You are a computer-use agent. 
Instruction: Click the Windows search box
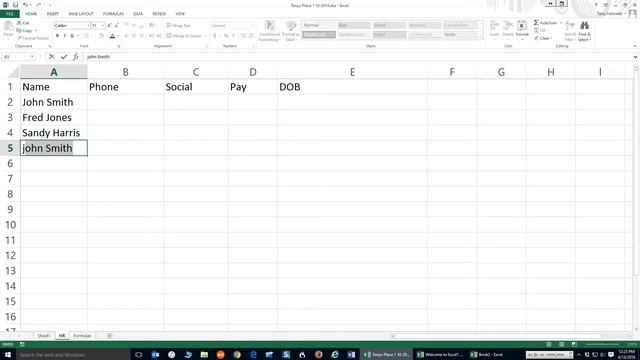pyautogui.click(x=73, y=355)
